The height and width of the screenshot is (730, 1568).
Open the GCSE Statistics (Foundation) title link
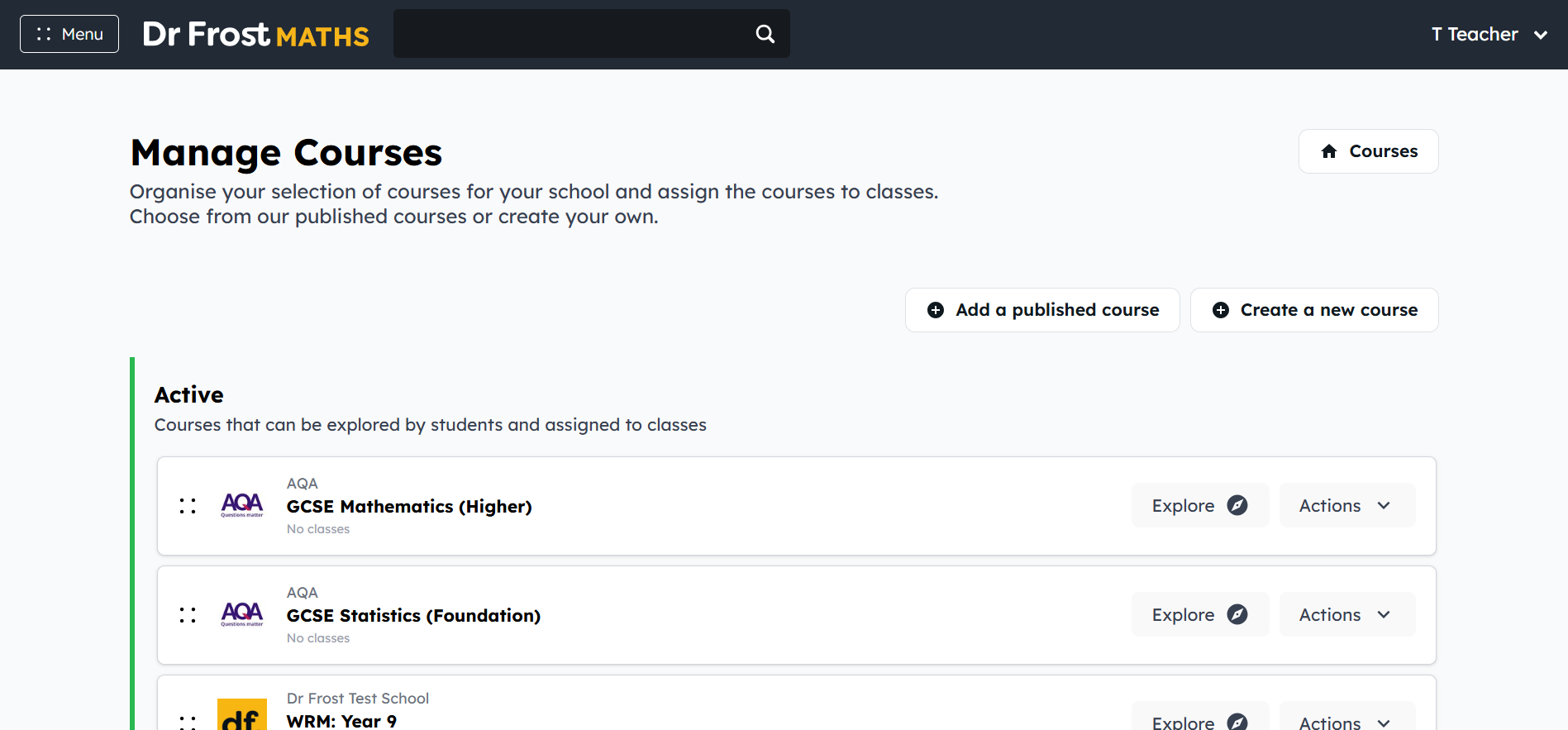point(413,615)
